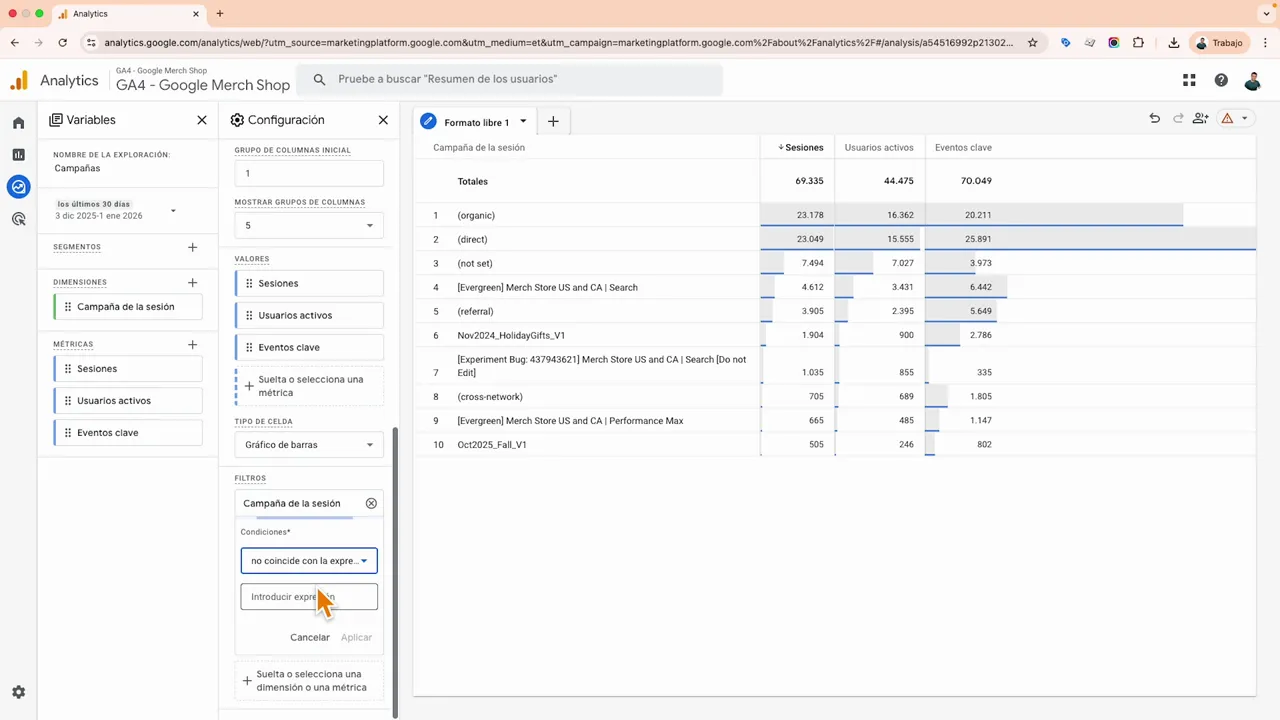1280x720 pixels.
Task: Click the browser address bar URL
Action: [558, 43]
